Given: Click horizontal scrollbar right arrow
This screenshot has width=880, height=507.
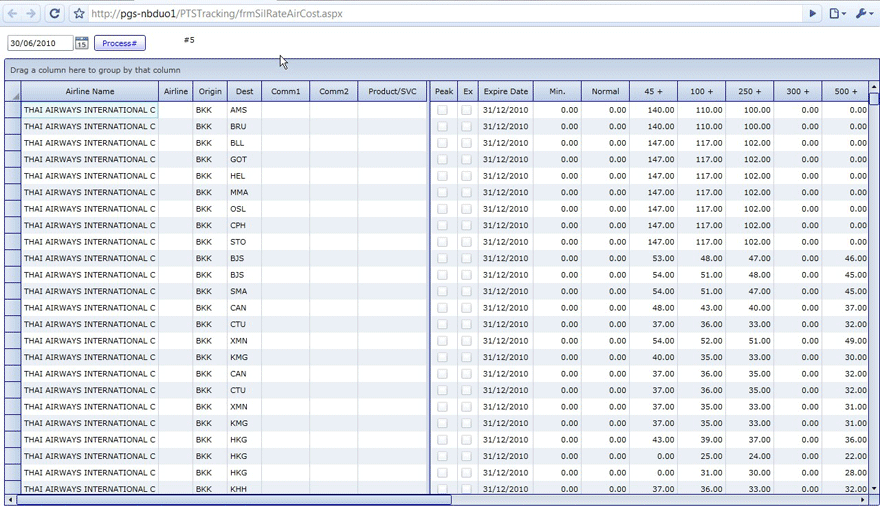Looking at the screenshot, I should (x=863, y=500).
